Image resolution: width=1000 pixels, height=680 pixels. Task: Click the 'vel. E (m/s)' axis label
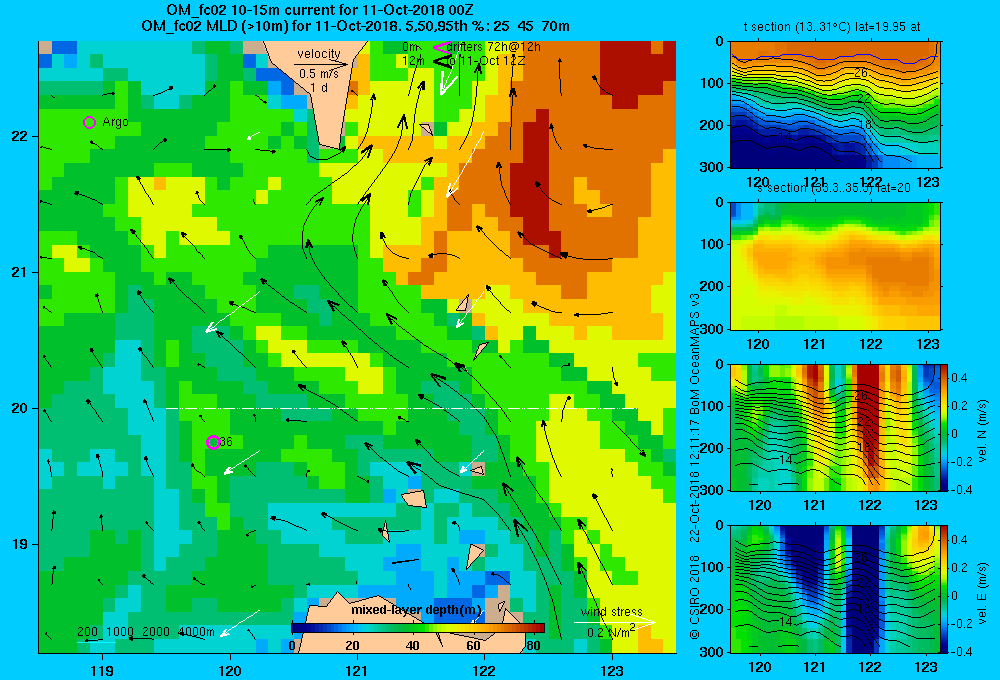[x=983, y=593]
